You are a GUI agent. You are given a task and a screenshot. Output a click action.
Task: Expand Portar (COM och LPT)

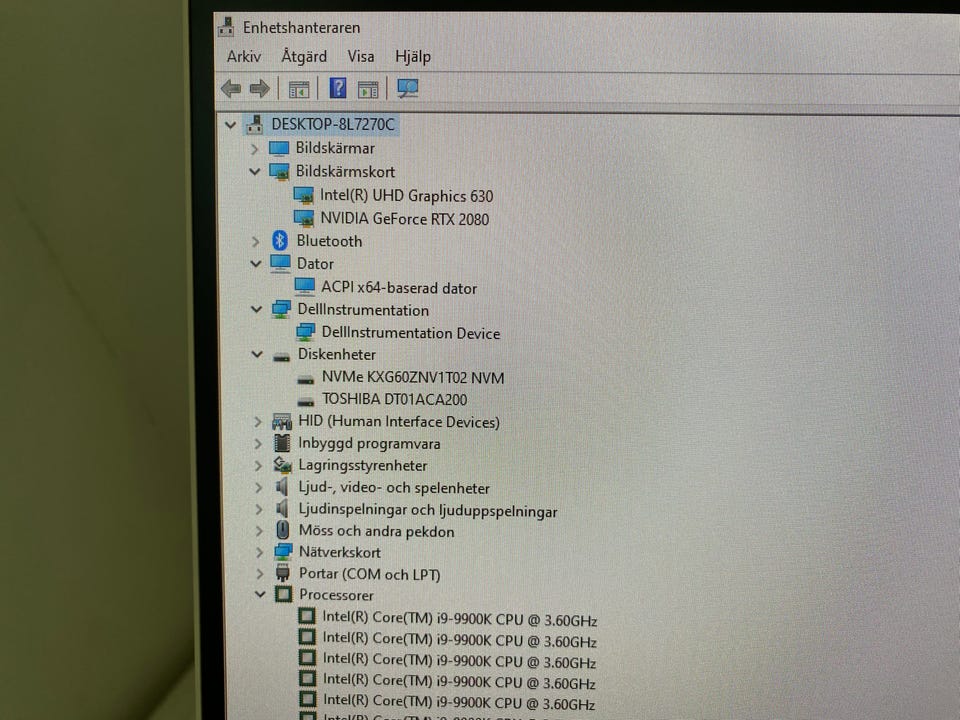(x=260, y=574)
